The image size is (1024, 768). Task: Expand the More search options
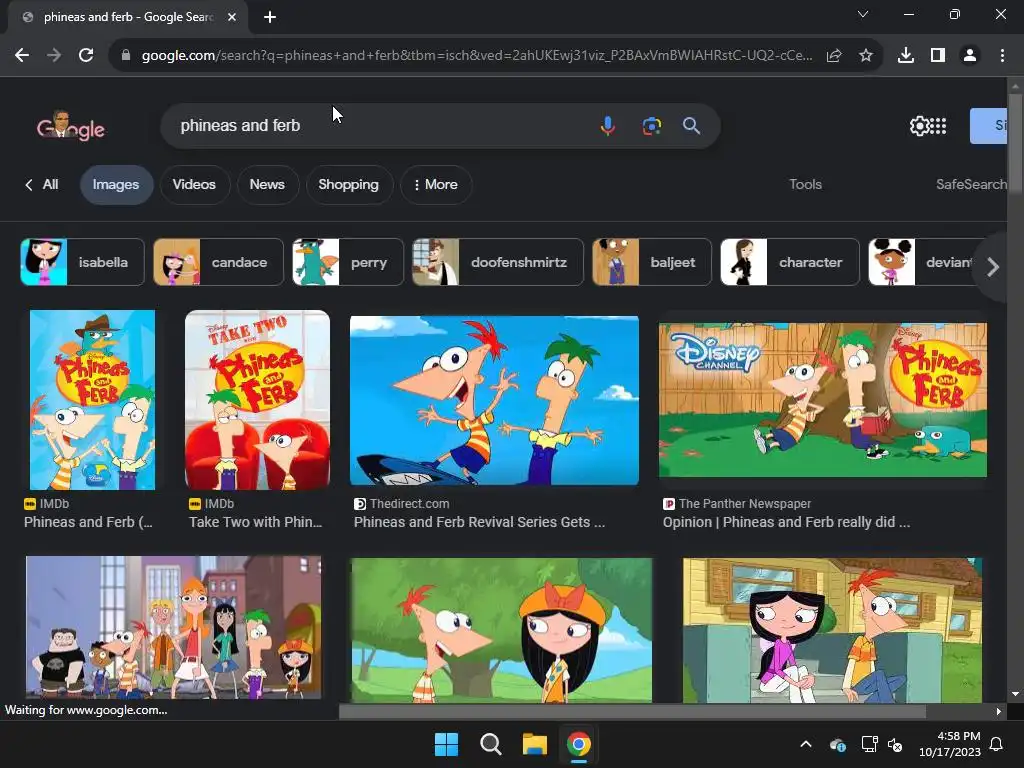click(x=436, y=185)
